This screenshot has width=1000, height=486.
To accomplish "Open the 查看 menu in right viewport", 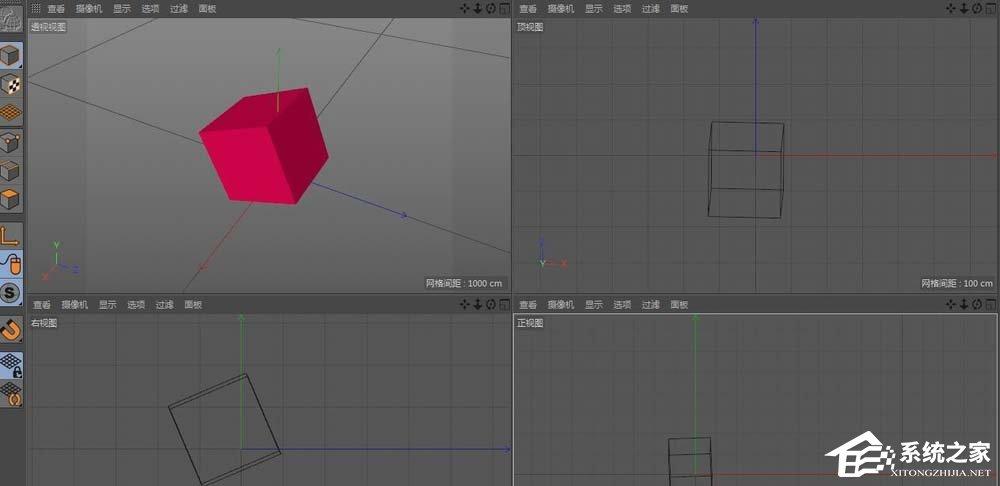I will [x=42, y=305].
